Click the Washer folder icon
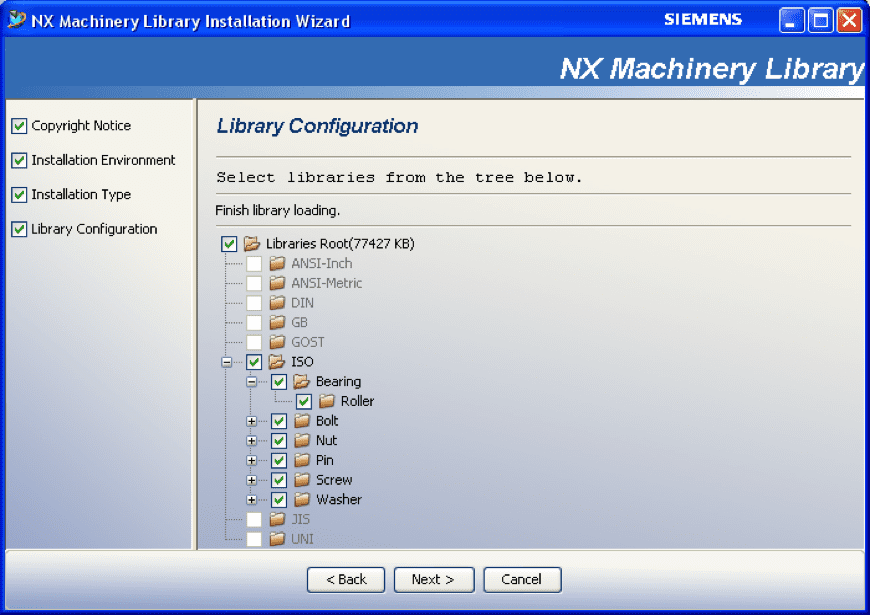This screenshot has height=615, width=870. 302,500
